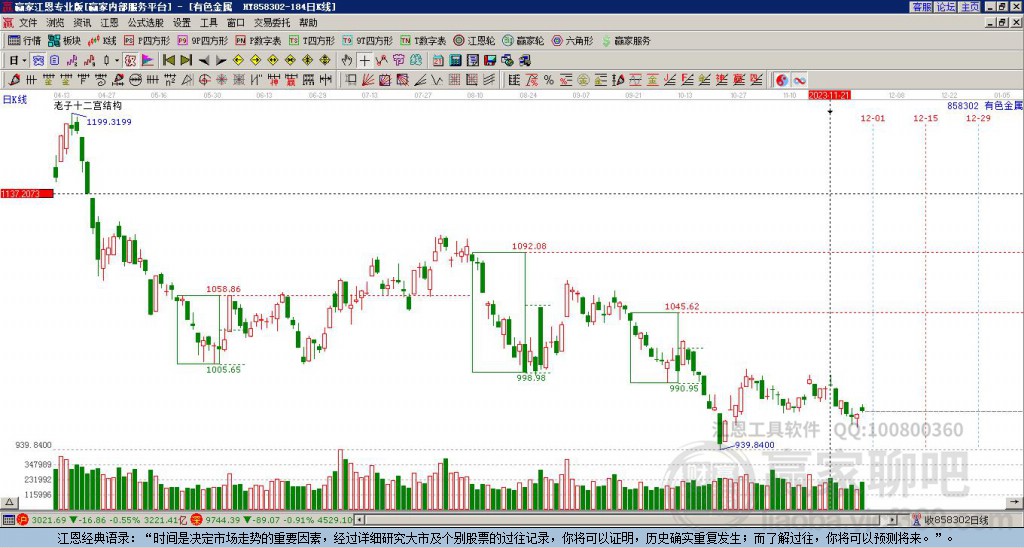Click the 2023-11-21 date marker

(x=829, y=95)
